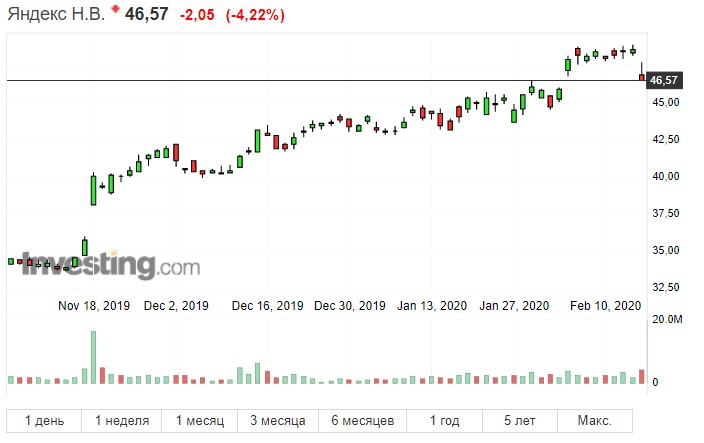Click the 32,50 price axis label

point(666,287)
